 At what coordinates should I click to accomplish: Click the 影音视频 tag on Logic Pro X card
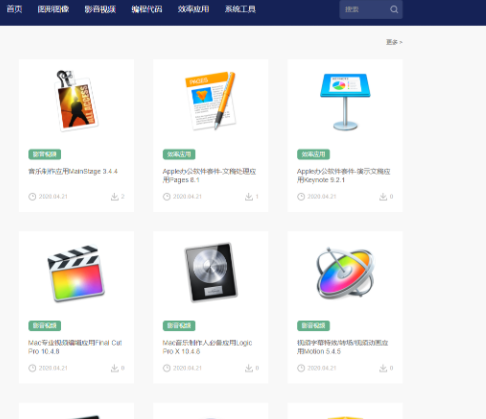179,326
